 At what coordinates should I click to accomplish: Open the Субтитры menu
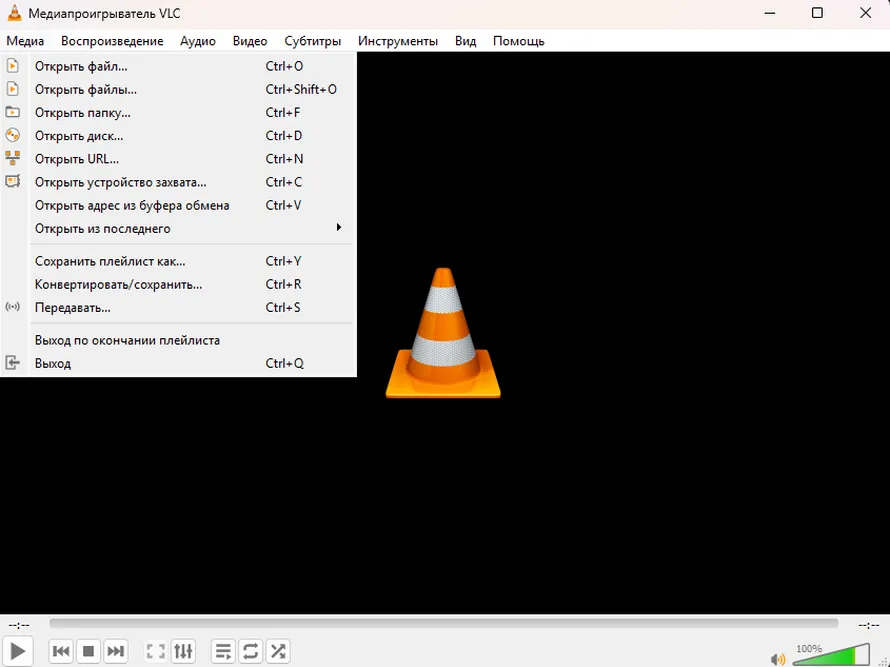click(x=313, y=41)
